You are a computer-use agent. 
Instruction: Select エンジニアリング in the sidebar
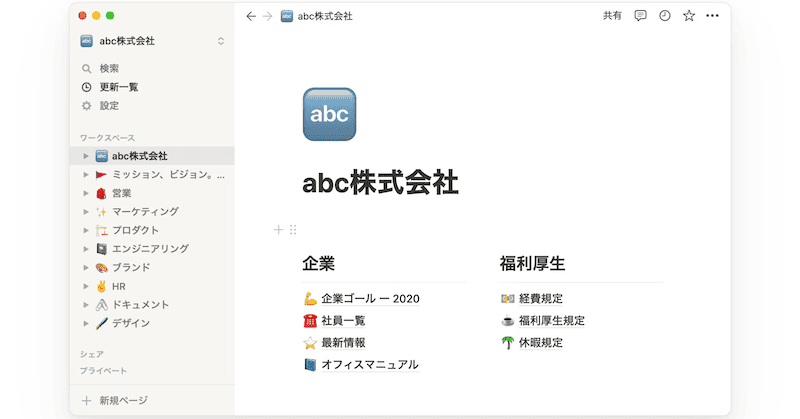[150, 249]
